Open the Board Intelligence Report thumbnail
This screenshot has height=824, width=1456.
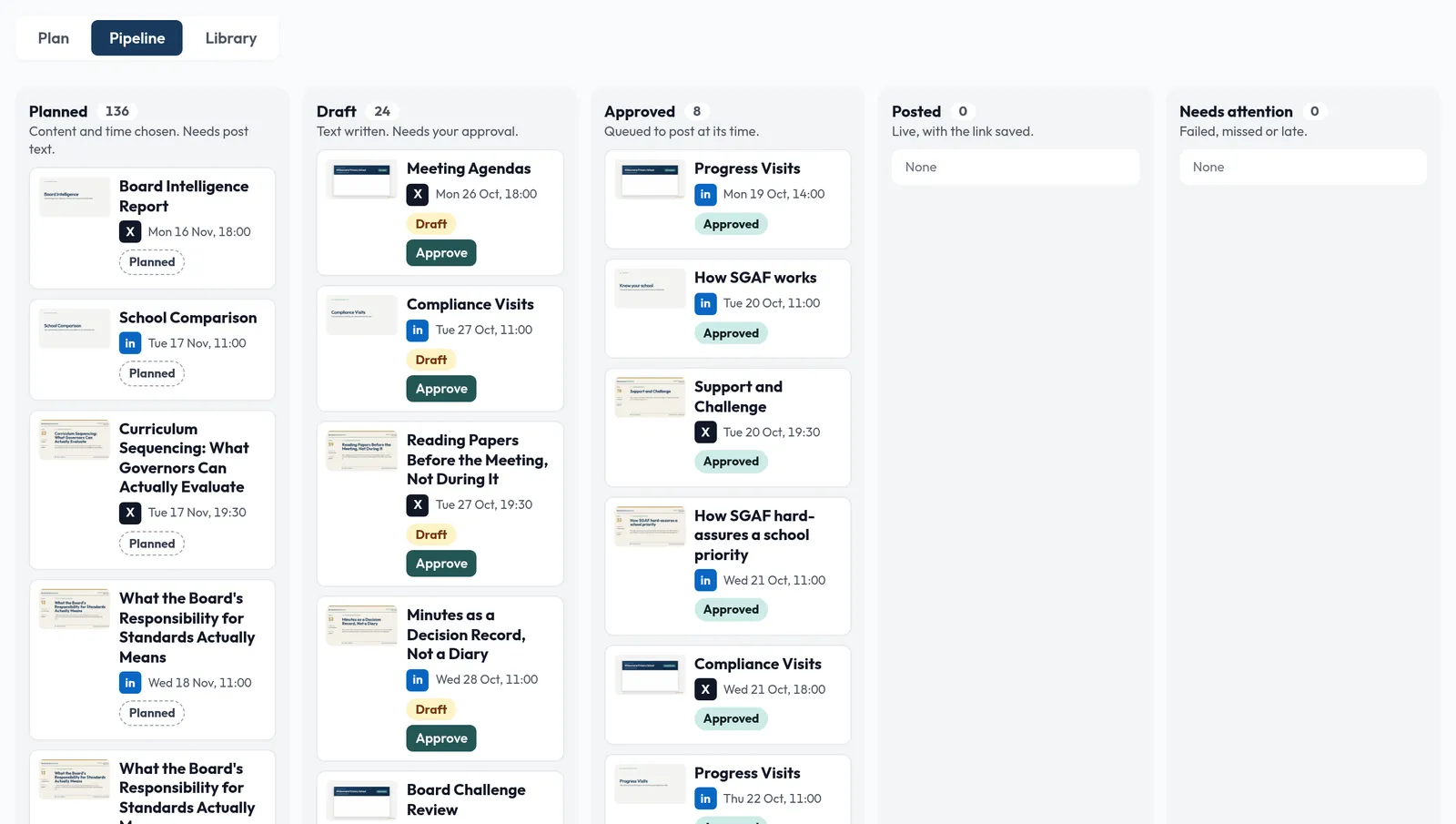(75, 197)
